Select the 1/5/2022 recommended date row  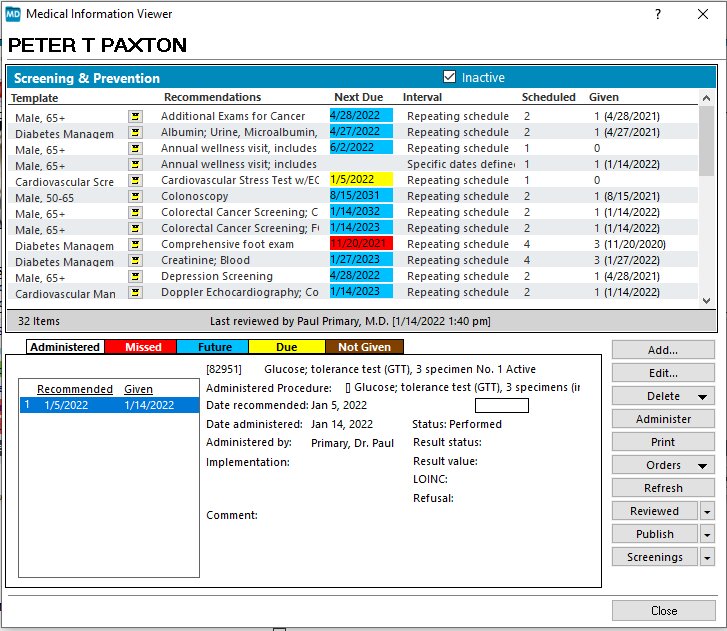coord(109,405)
